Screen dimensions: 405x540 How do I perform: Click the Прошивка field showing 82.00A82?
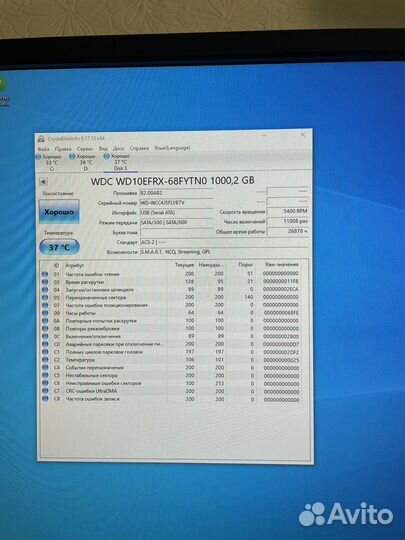(176, 193)
